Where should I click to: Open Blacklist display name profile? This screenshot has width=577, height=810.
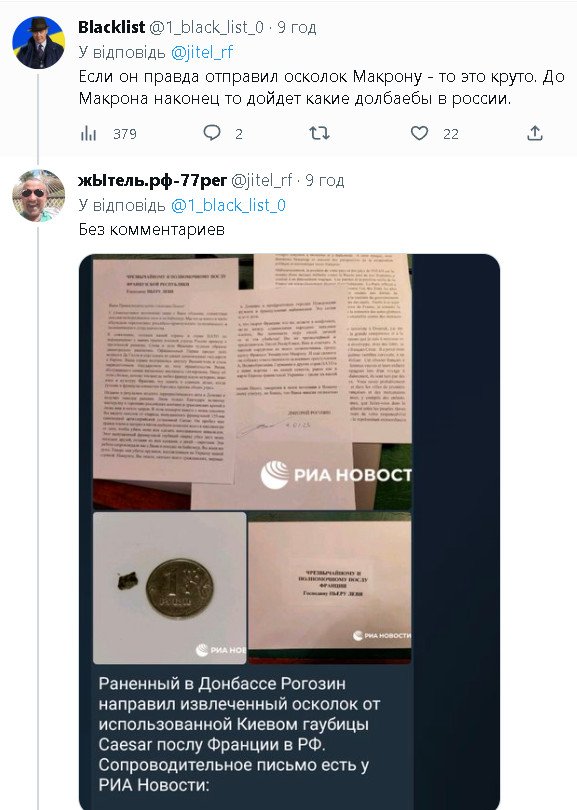click(112, 27)
